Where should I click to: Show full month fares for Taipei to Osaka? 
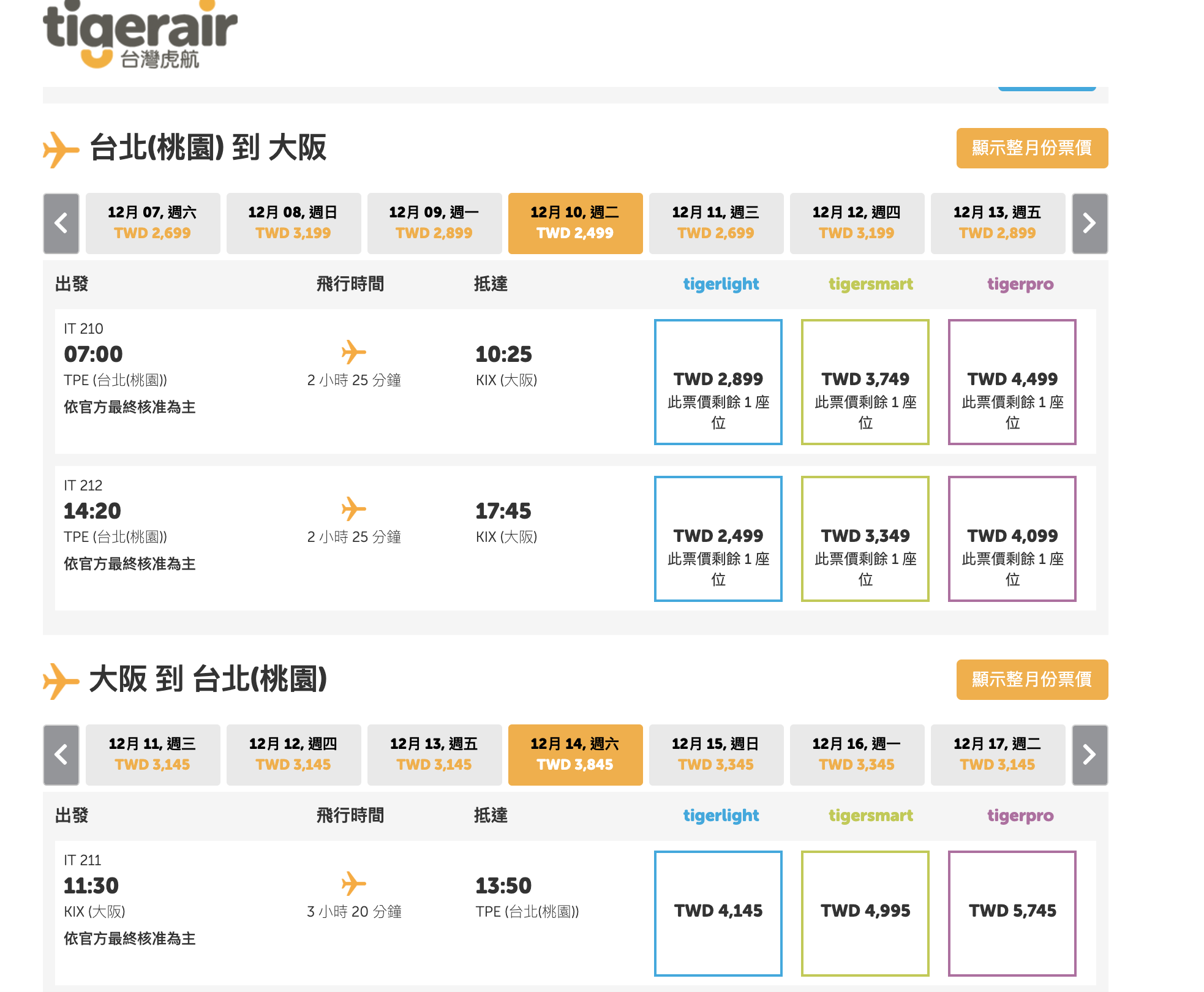click(1032, 148)
